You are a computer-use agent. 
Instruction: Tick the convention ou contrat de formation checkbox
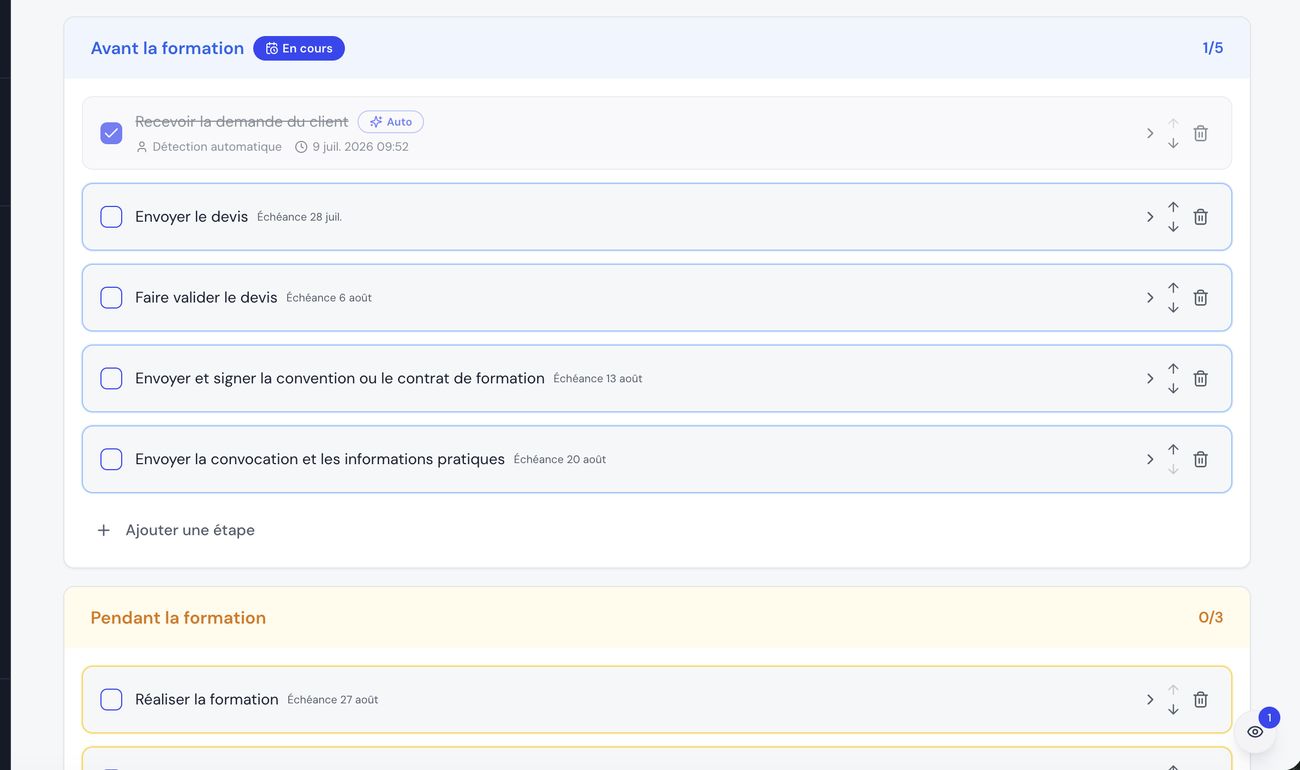[111, 379]
